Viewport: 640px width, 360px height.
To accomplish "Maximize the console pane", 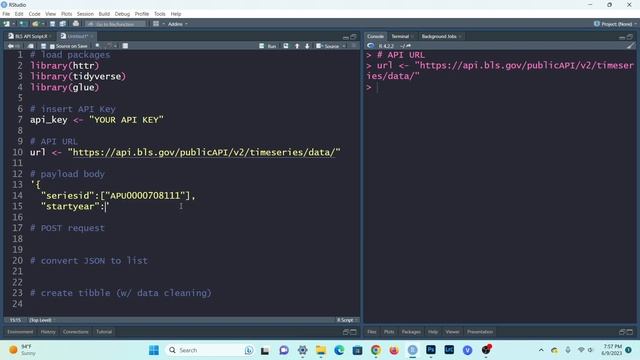I will pos(630,37).
